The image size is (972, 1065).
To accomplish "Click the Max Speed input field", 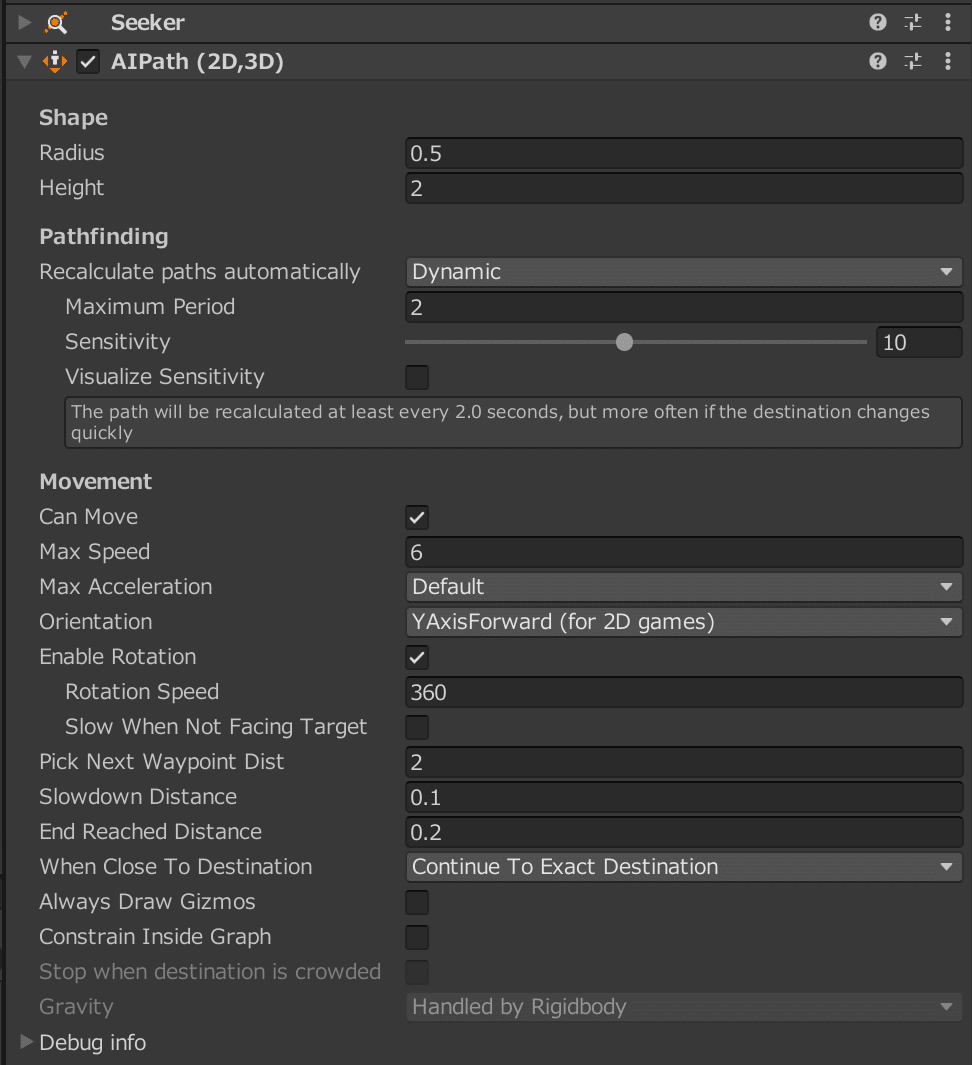I will click(683, 552).
